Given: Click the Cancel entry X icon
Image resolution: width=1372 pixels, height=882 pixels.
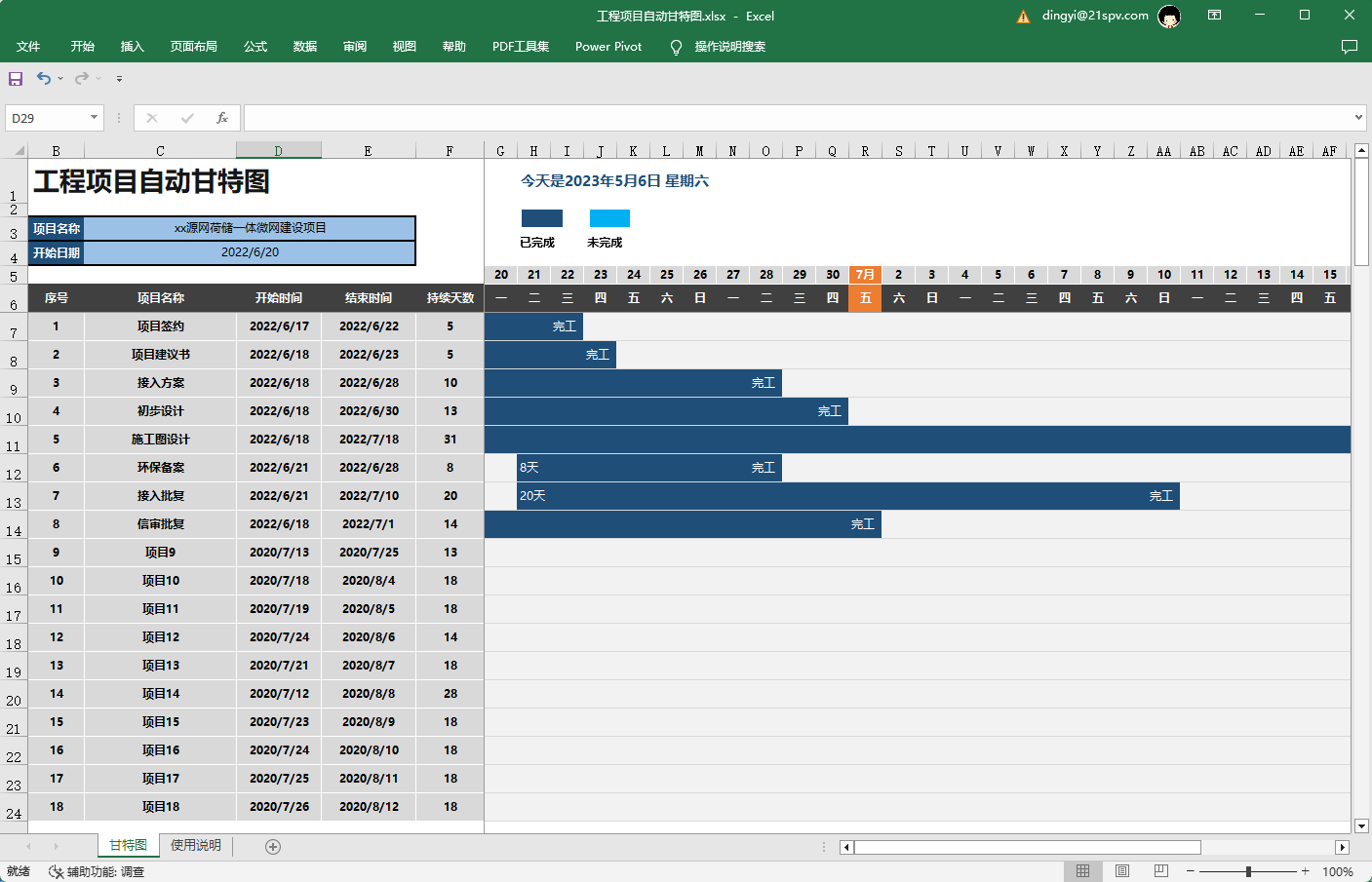Looking at the screenshot, I should (152, 118).
